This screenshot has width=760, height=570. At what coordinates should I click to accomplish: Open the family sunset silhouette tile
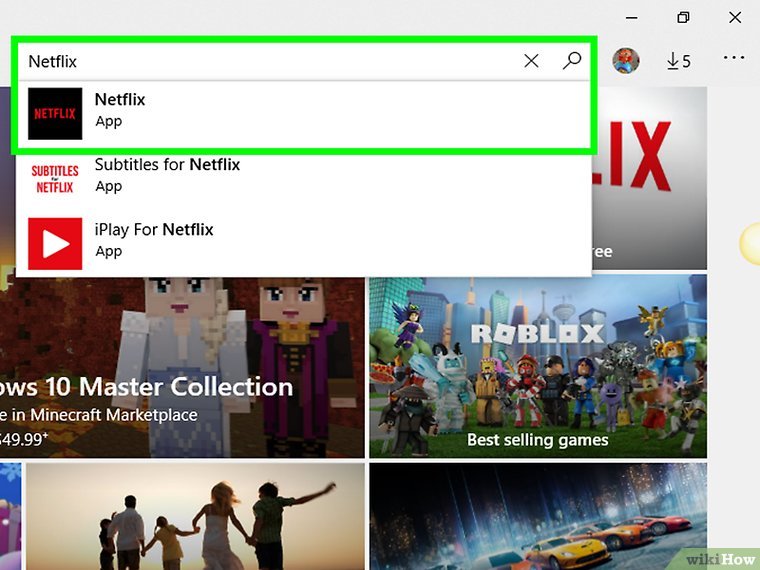click(x=195, y=516)
